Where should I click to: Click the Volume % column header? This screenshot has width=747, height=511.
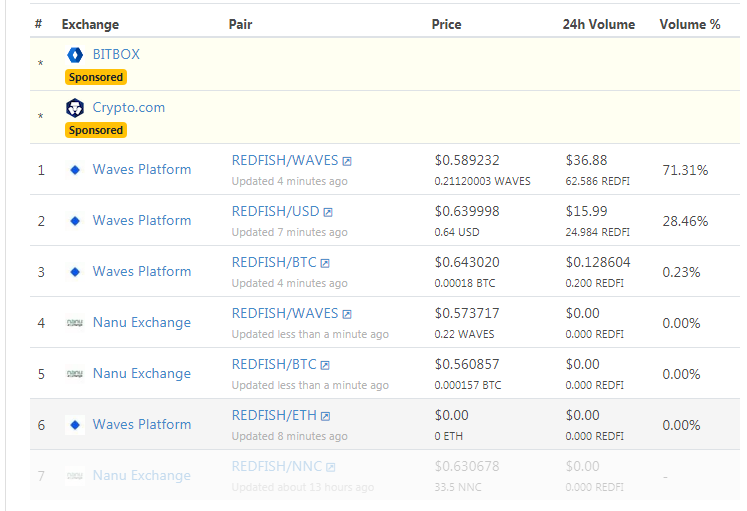pyautogui.click(x=690, y=24)
